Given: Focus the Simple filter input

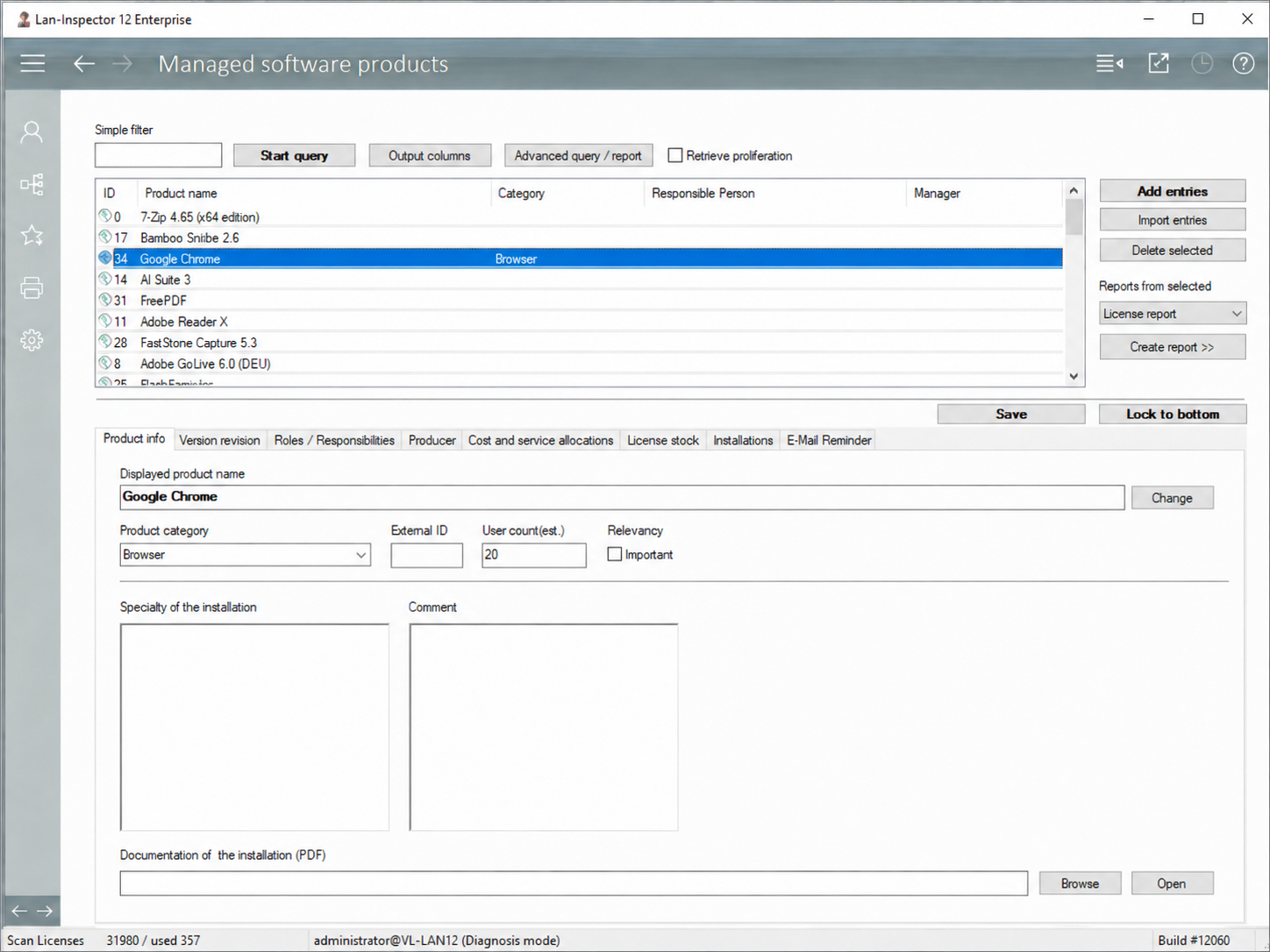Looking at the screenshot, I should coord(158,155).
